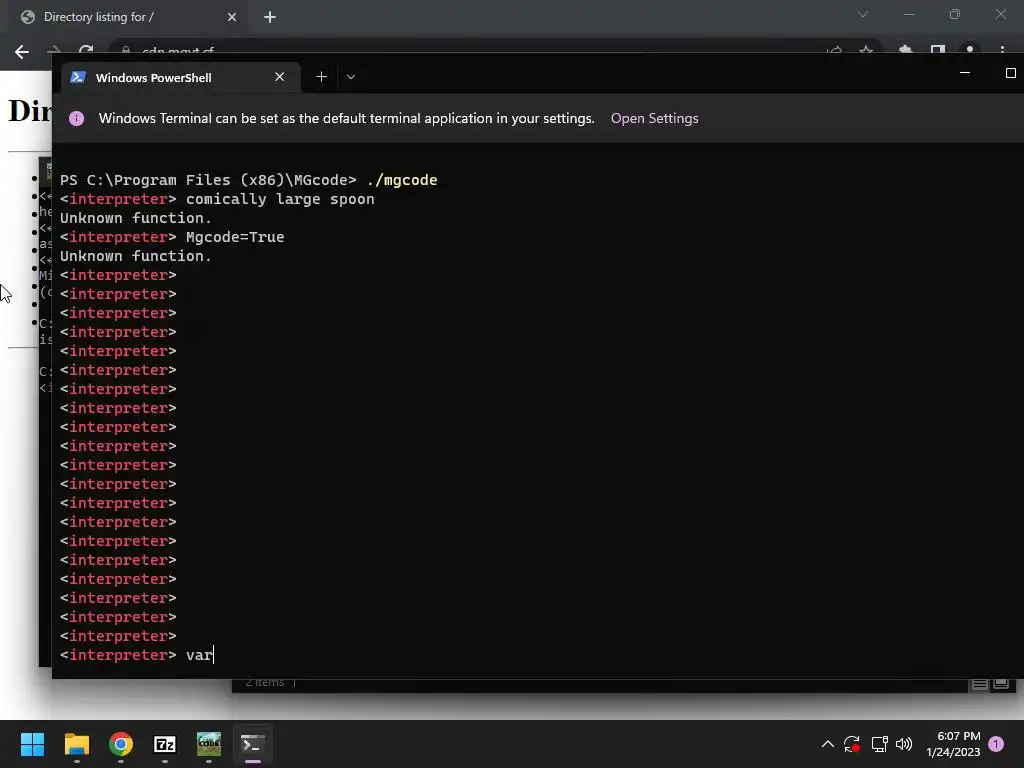Click the terminal line with 'var' input
Screen dimensions: 1024x768
(x=137, y=655)
